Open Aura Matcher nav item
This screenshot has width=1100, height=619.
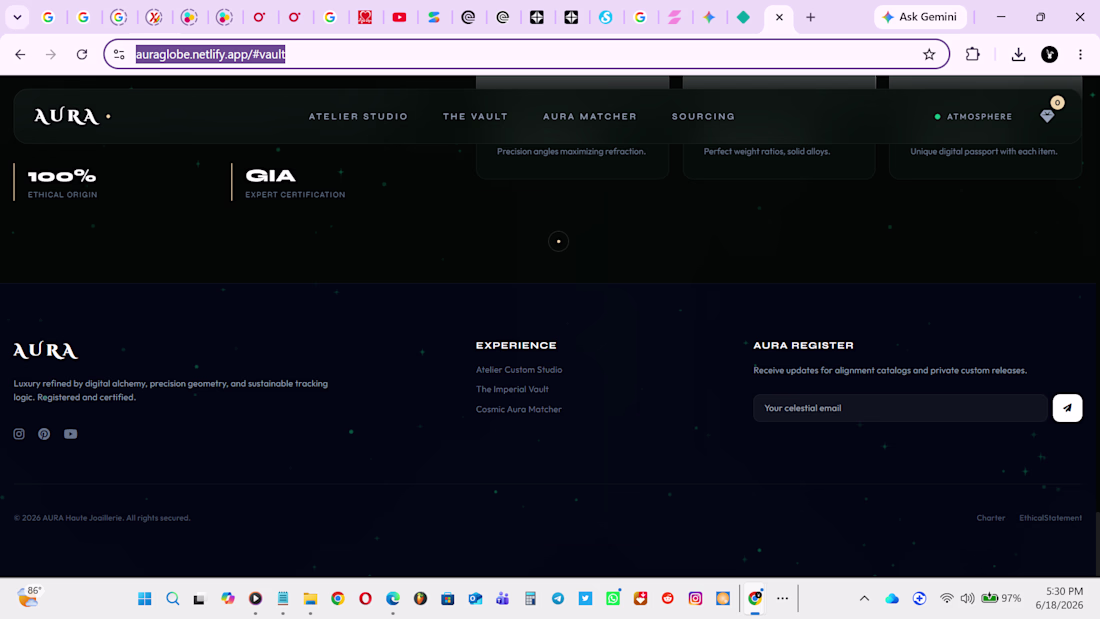pyautogui.click(x=590, y=117)
